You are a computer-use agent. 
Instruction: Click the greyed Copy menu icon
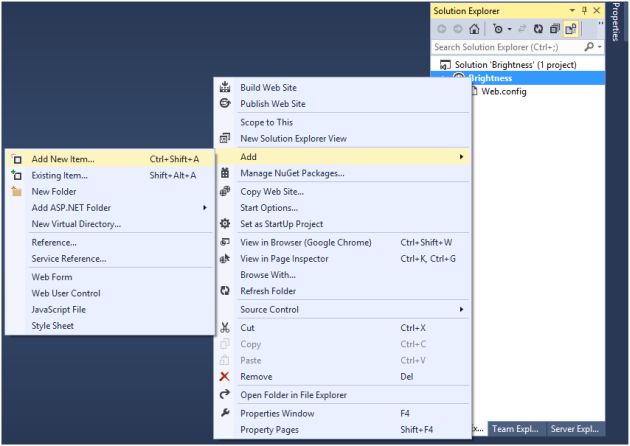225,344
